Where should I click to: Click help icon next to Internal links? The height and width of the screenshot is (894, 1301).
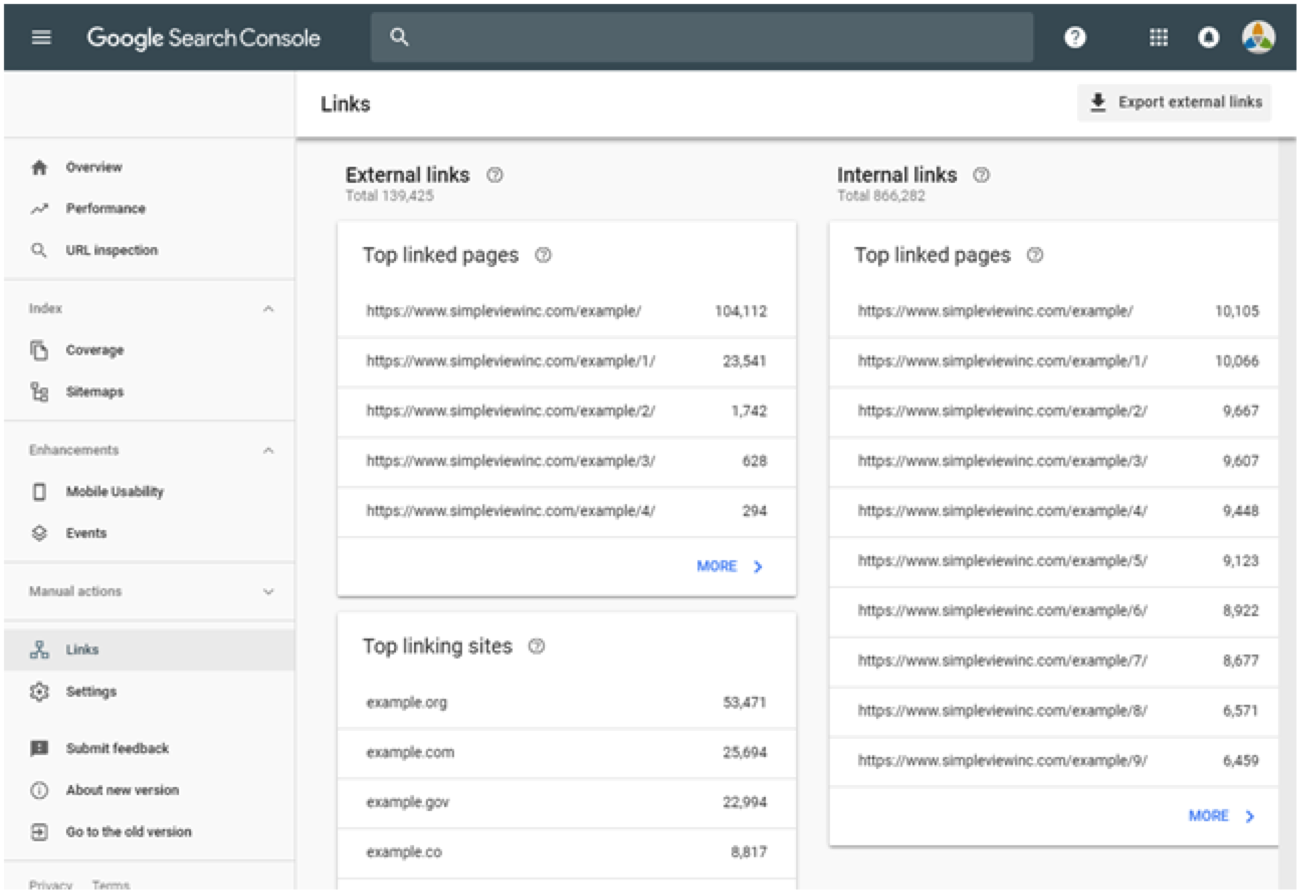981,175
